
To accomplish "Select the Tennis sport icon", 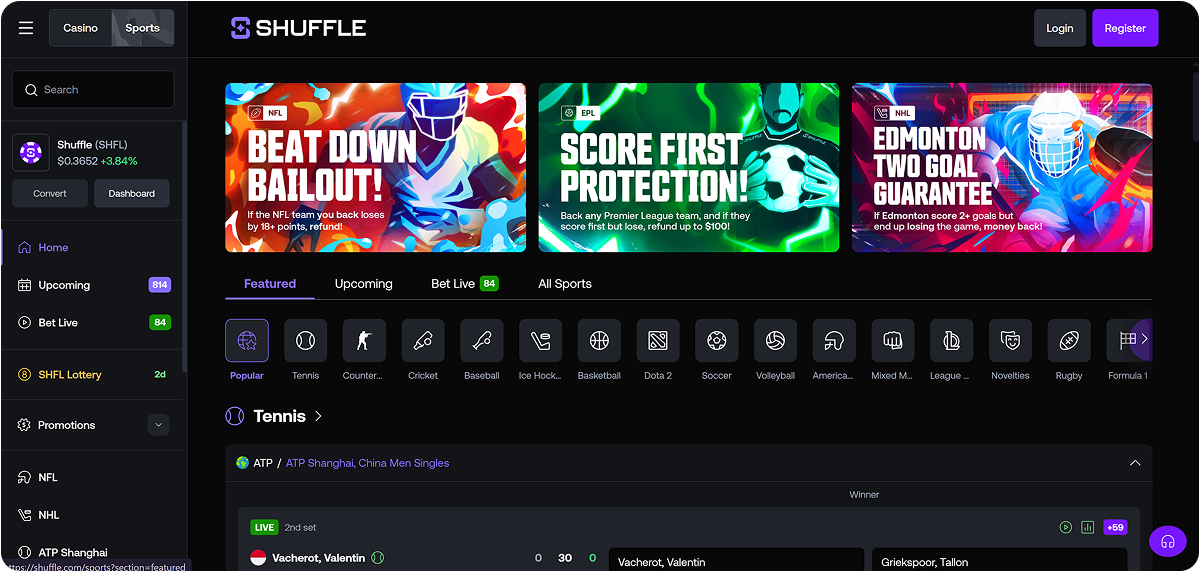I will (x=305, y=341).
